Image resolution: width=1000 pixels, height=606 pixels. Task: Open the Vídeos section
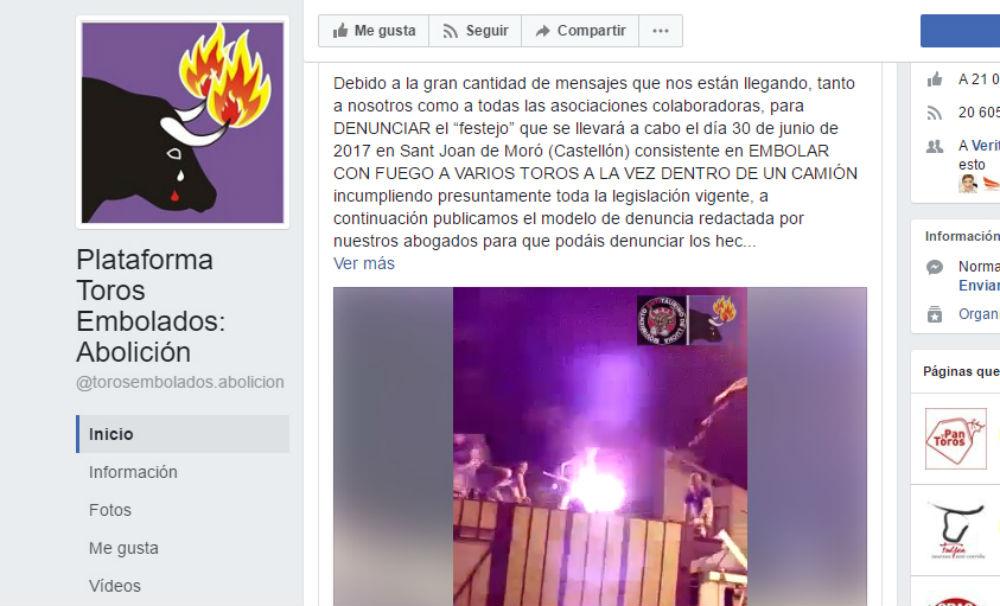click(x=114, y=586)
